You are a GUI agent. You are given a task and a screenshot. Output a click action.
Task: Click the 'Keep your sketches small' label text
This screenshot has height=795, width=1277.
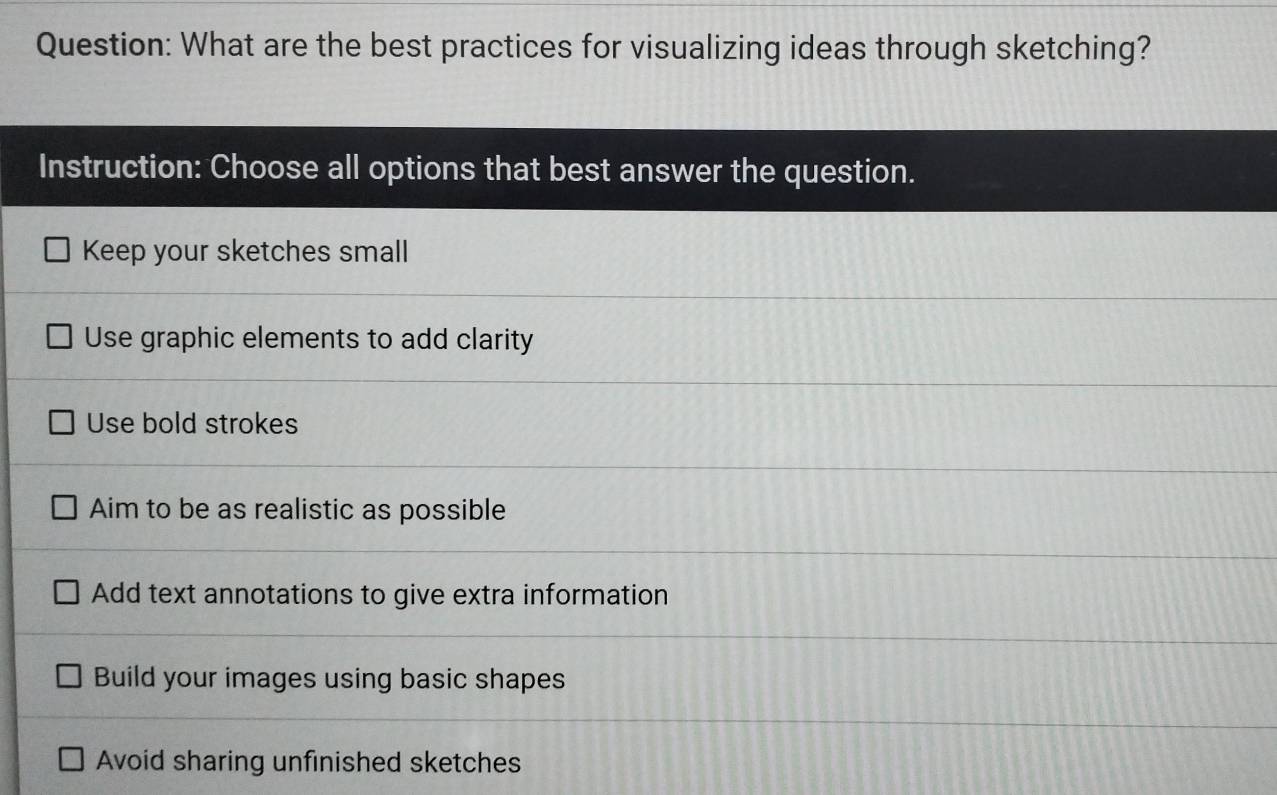(245, 252)
